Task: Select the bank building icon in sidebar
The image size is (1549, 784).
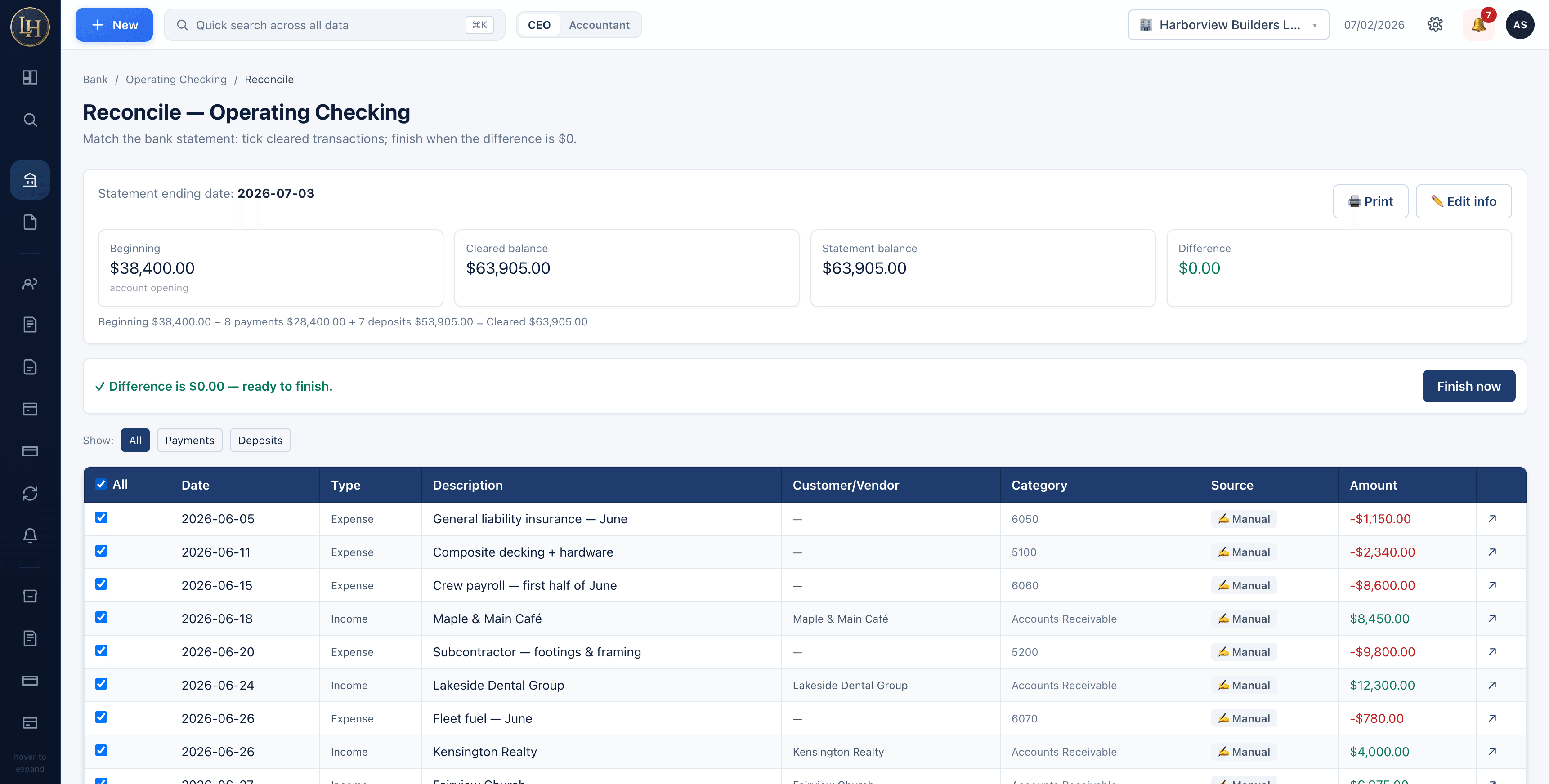Action: pos(30,180)
